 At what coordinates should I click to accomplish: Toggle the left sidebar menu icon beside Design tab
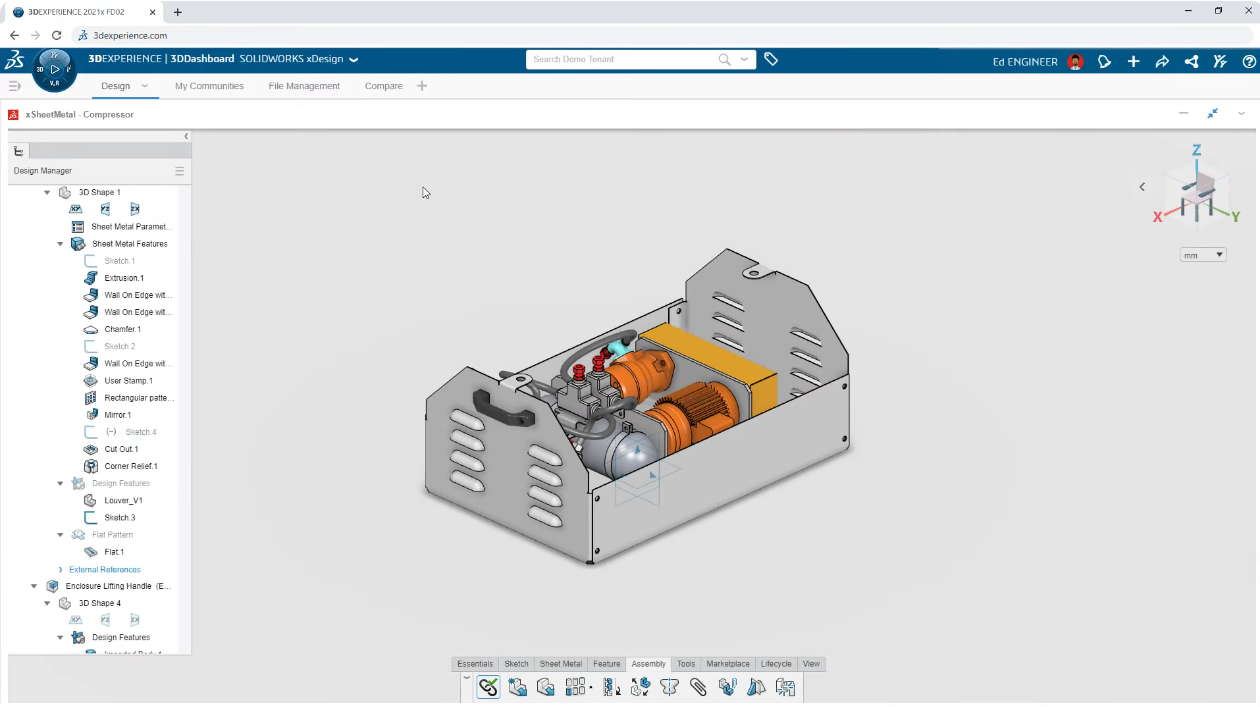15,86
